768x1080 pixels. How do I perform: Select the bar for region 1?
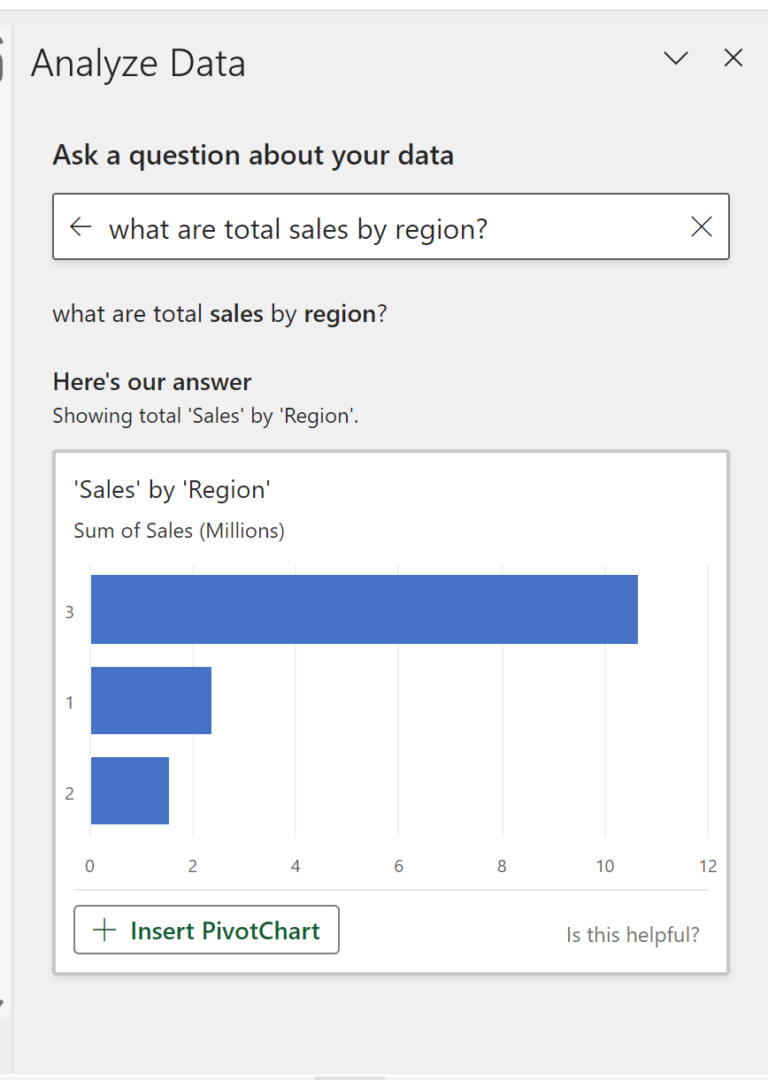coord(151,700)
